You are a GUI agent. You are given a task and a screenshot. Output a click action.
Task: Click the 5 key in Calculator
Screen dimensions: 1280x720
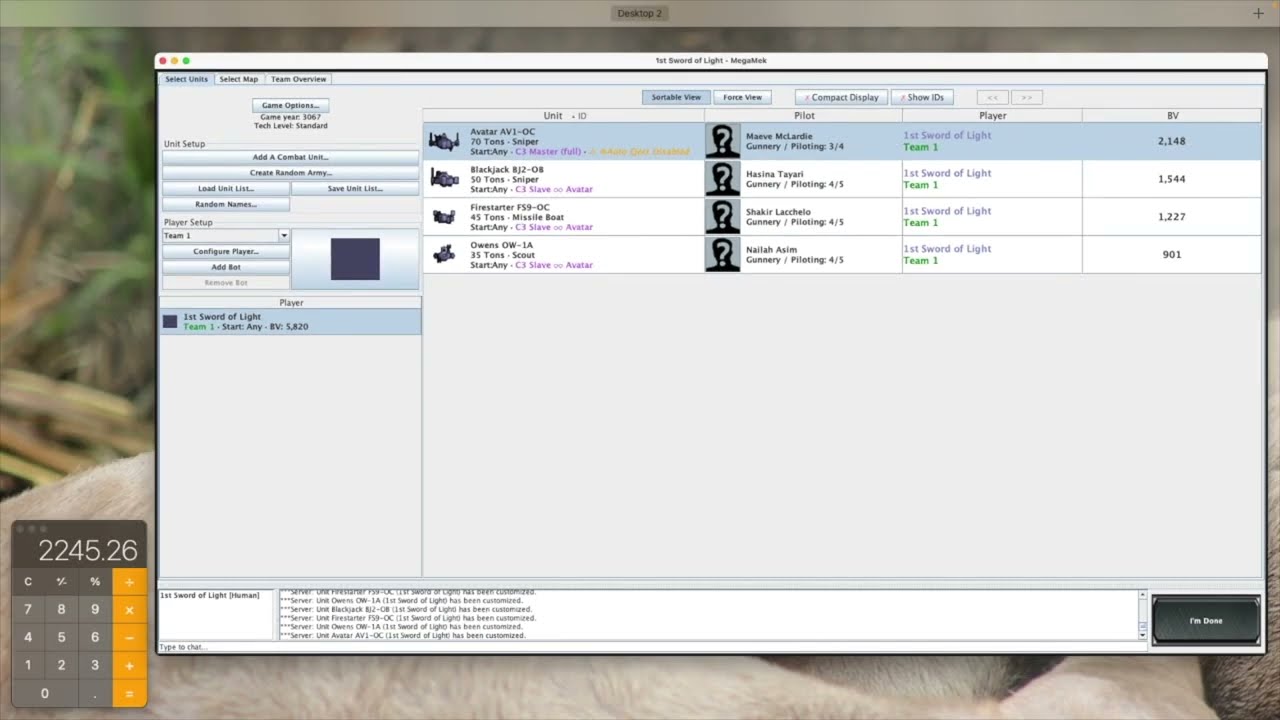(61, 637)
